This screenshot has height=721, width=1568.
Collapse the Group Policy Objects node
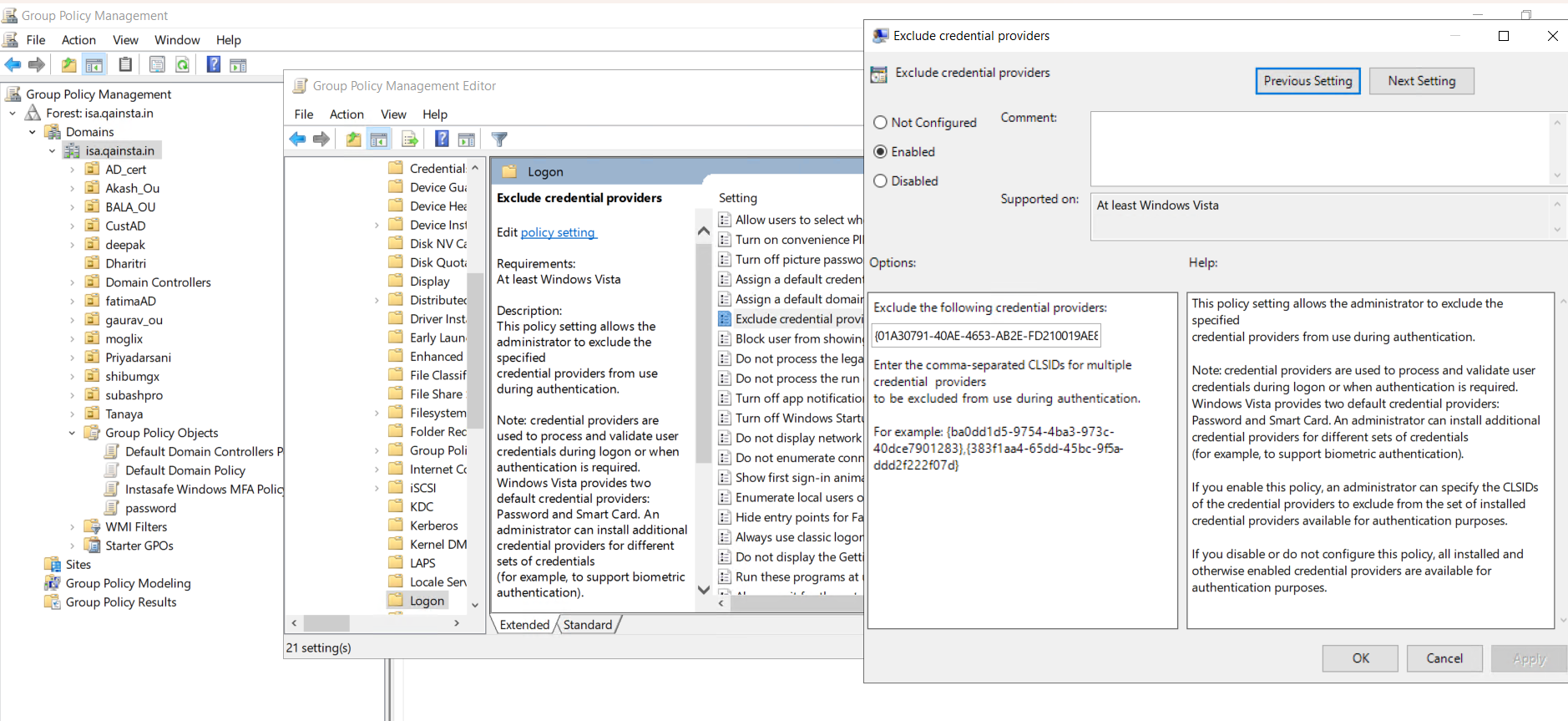[72, 433]
